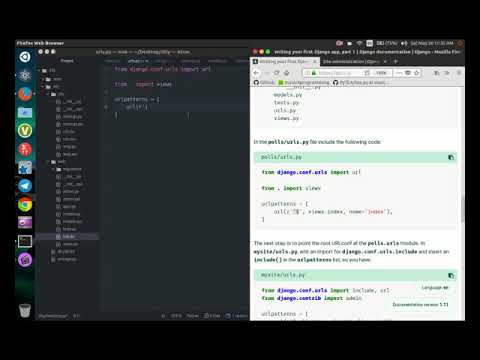Image resolution: width=480 pixels, height=360 pixels.
Task: Select the Project tree view tab
Action: point(67,61)
